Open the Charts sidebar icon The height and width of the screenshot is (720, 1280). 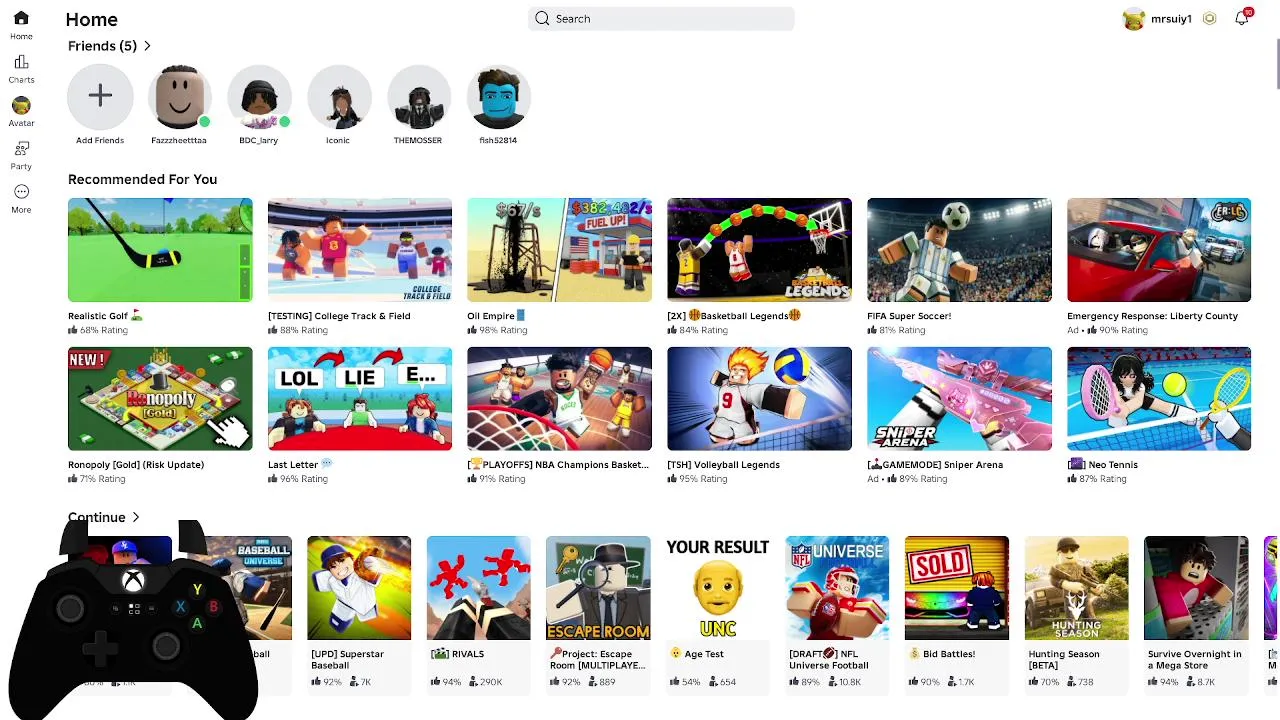(x=21, y=62)
